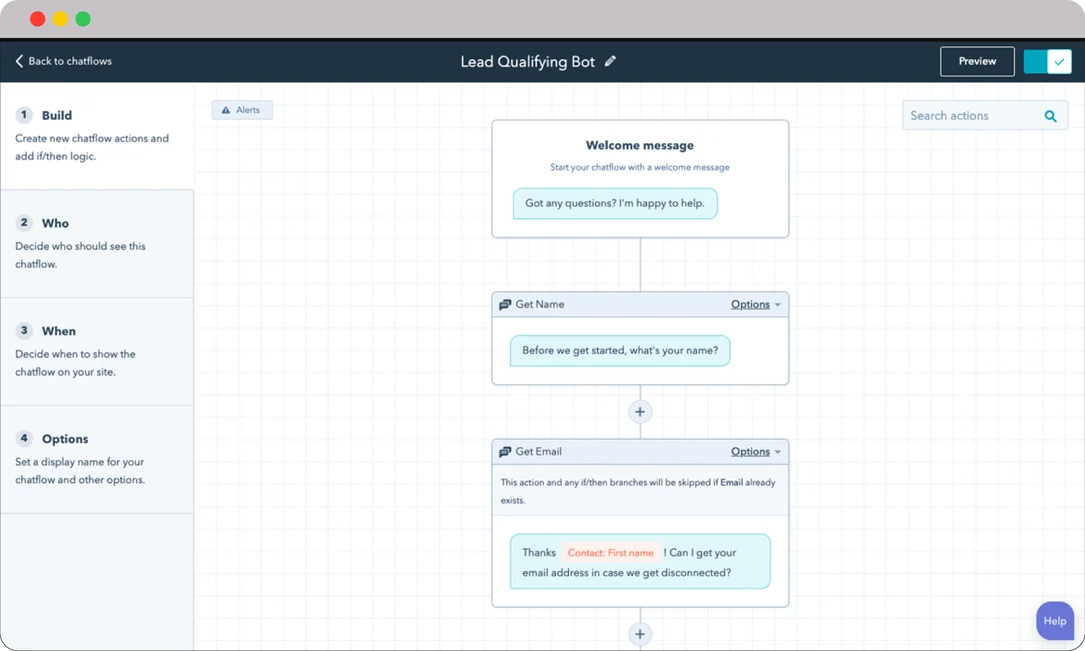Switch to the When step tab
Viewport: 1085px width, 651px height.
pos(97,351)
